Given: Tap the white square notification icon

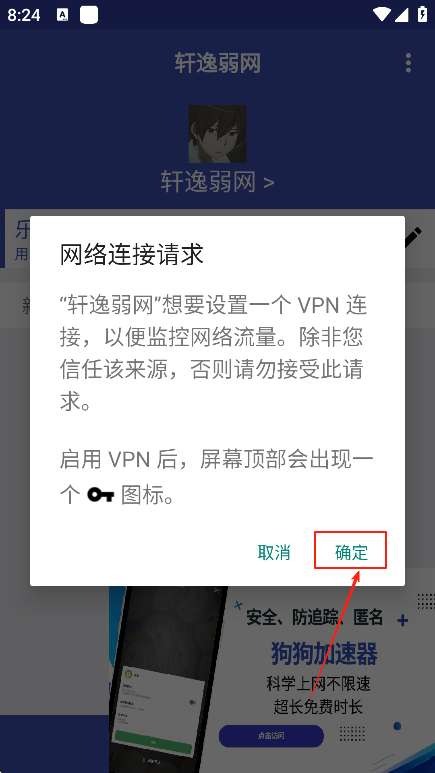Looking at the screenshot, I should (89, 15).
